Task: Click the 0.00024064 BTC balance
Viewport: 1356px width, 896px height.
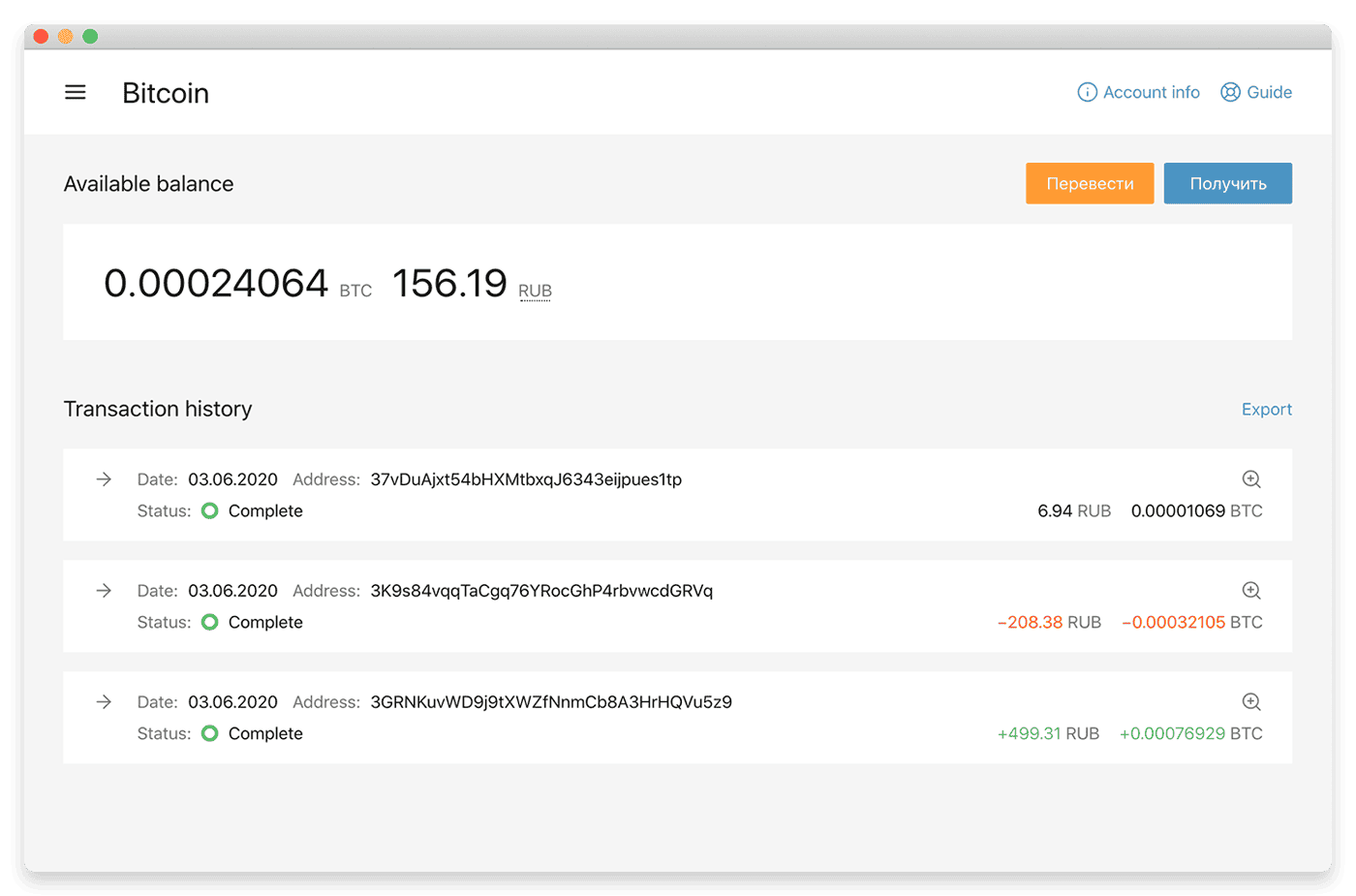Action: [238, 283]
